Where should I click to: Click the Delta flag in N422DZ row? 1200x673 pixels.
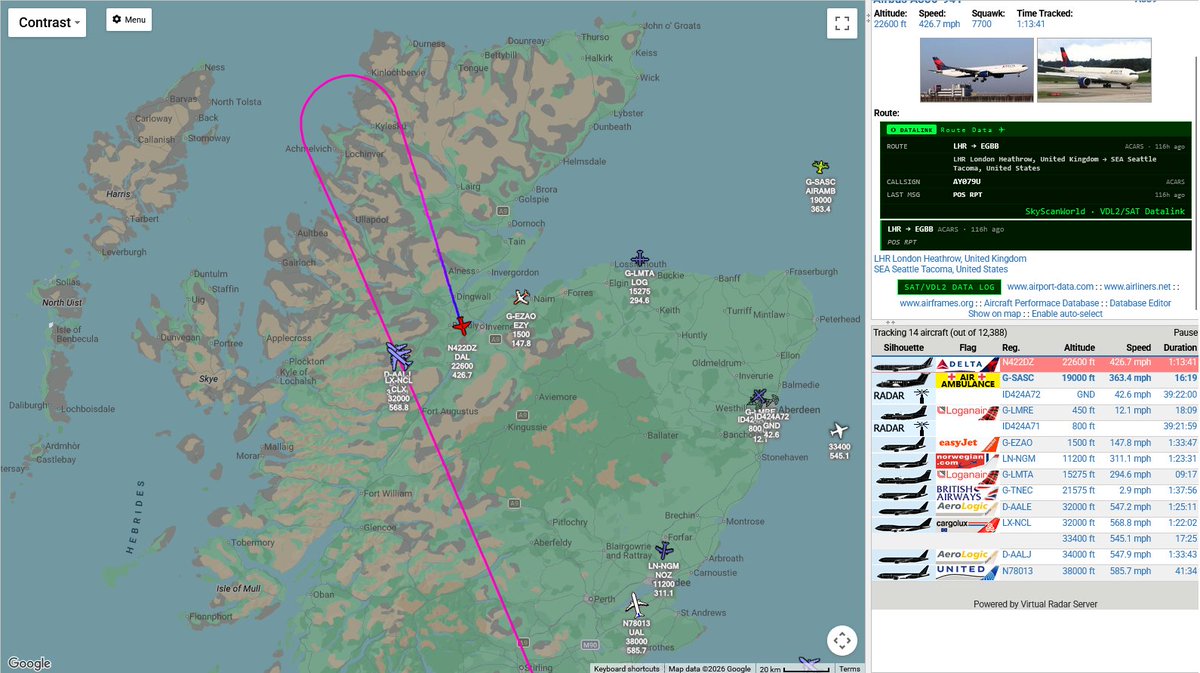[x=967, y=365]
